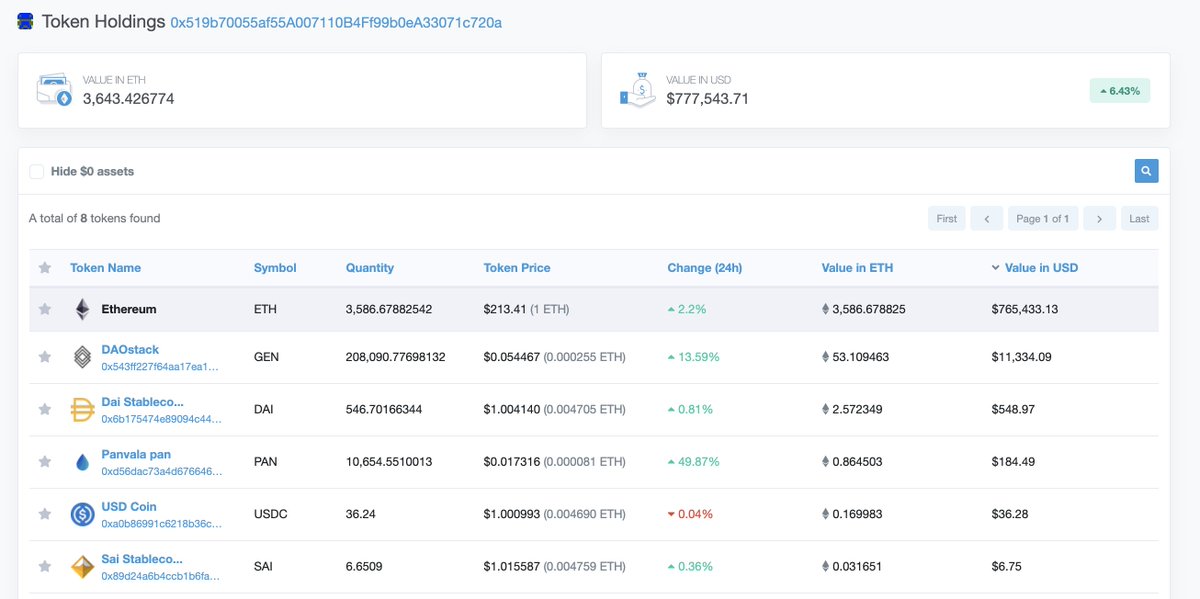Click the $548.97 USD value
This screenshot has height=599, width=1200.
click(1011, 409)
